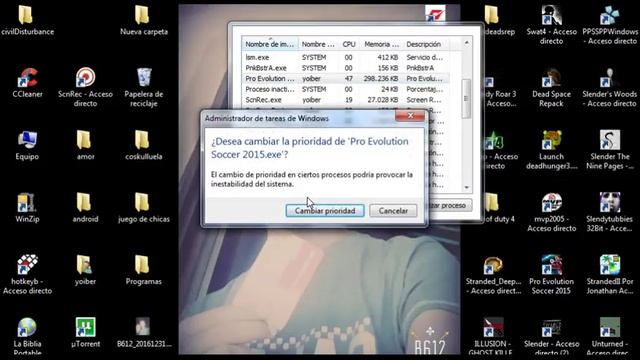This screenshot has width=640, height=360.
Task: Launch the PPSSPPWindows shortcut
Action: 610,16
